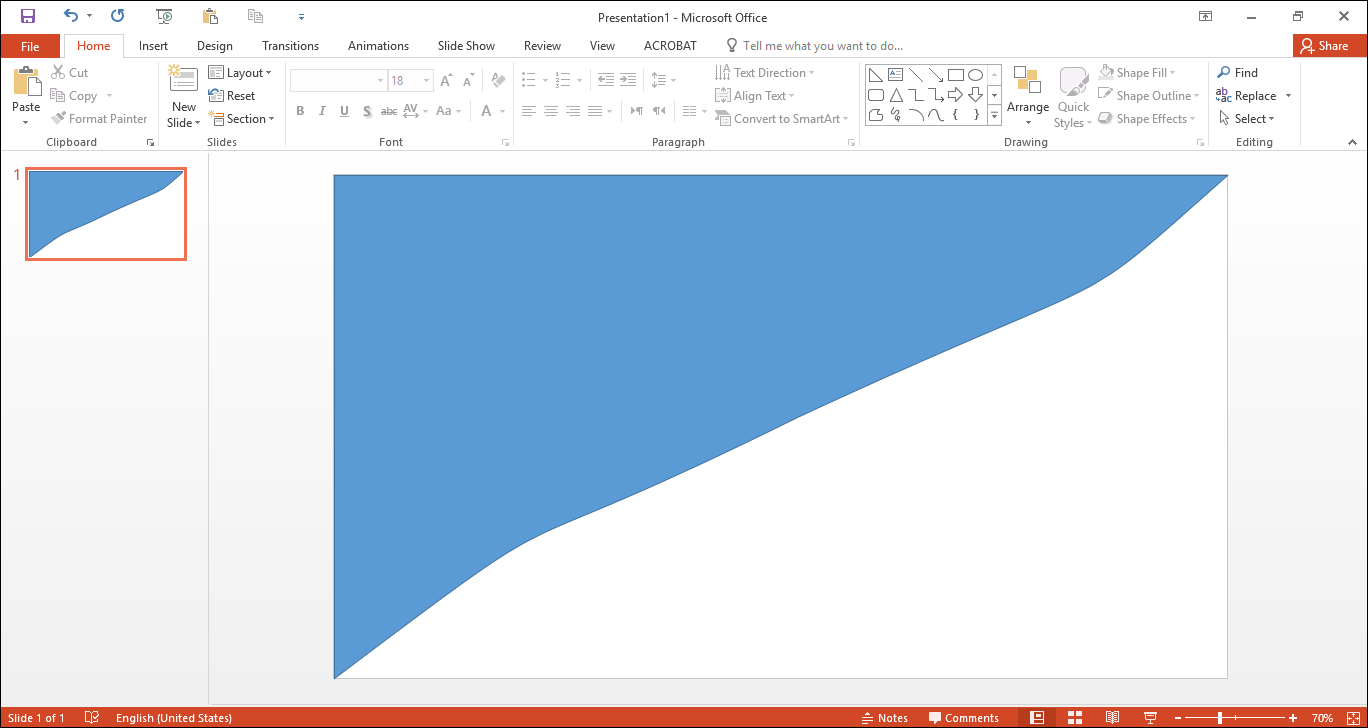Select the down block arrow shape
This screenshot has width=1368, height=728.
tap(975, 95)
